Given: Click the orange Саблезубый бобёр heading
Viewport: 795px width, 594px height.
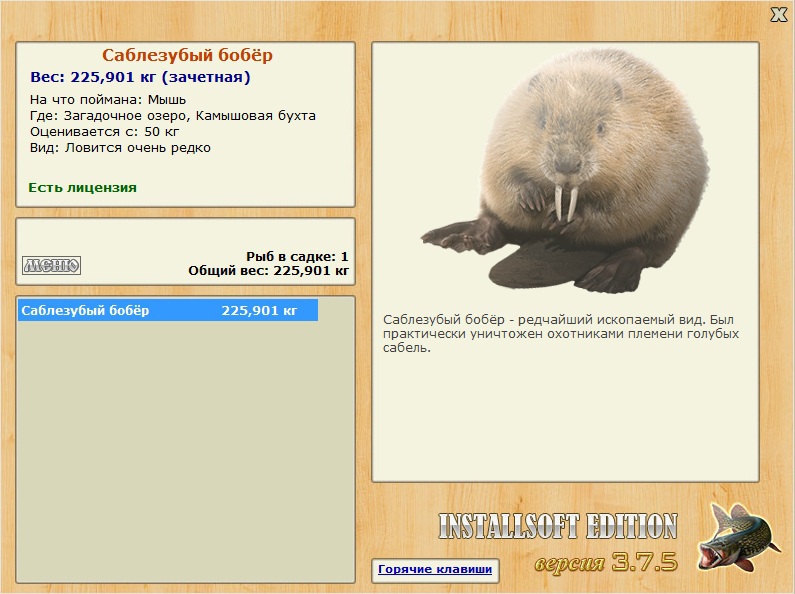Looking at the screenshot, I should tap(187, 55).
